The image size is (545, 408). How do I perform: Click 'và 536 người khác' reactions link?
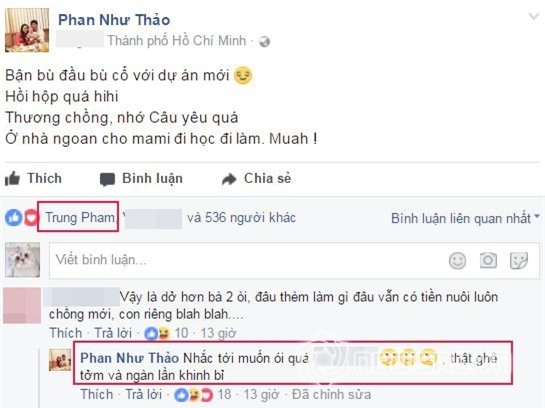click(241, 218)
